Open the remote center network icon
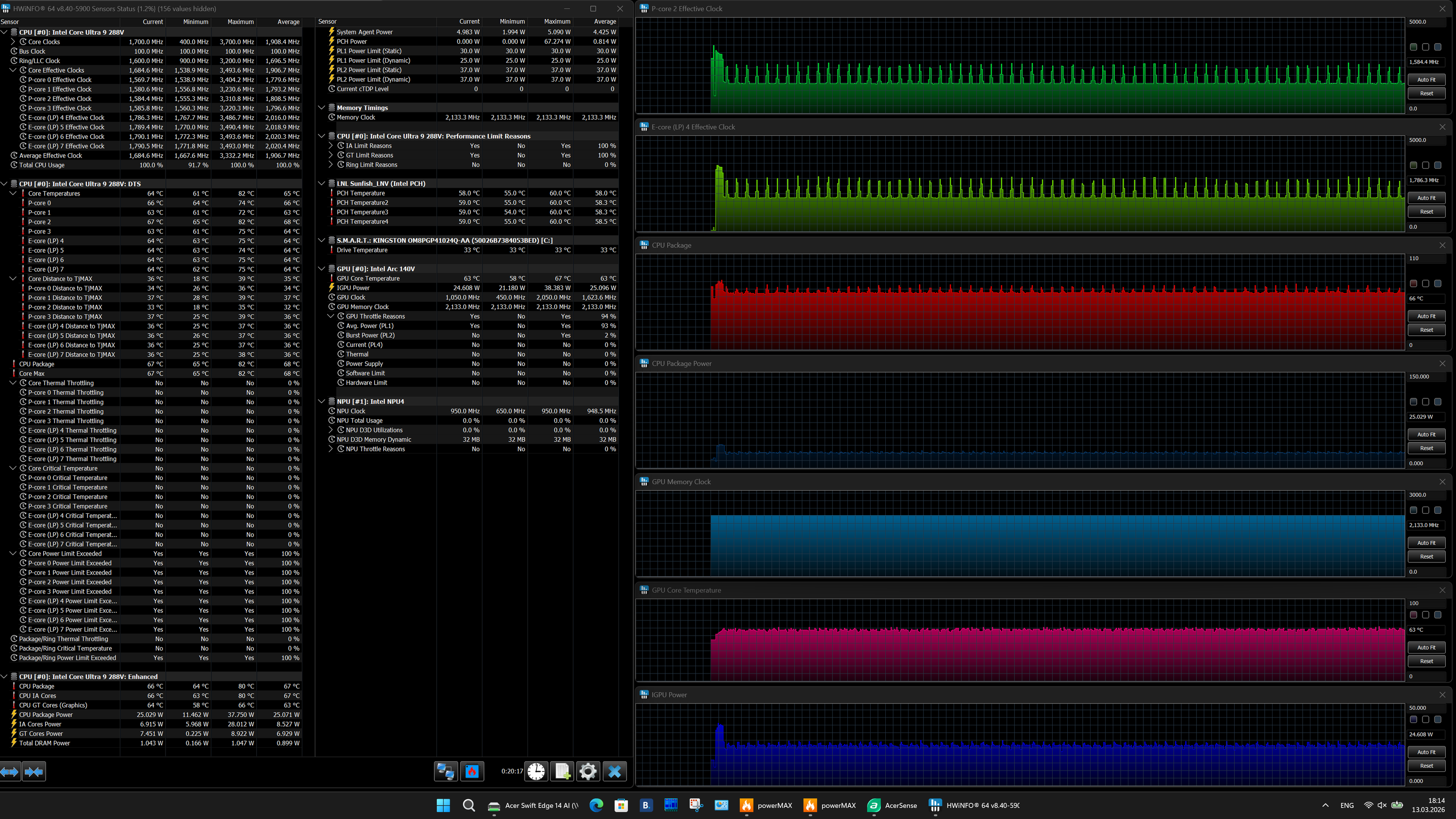 click(446, 771)
